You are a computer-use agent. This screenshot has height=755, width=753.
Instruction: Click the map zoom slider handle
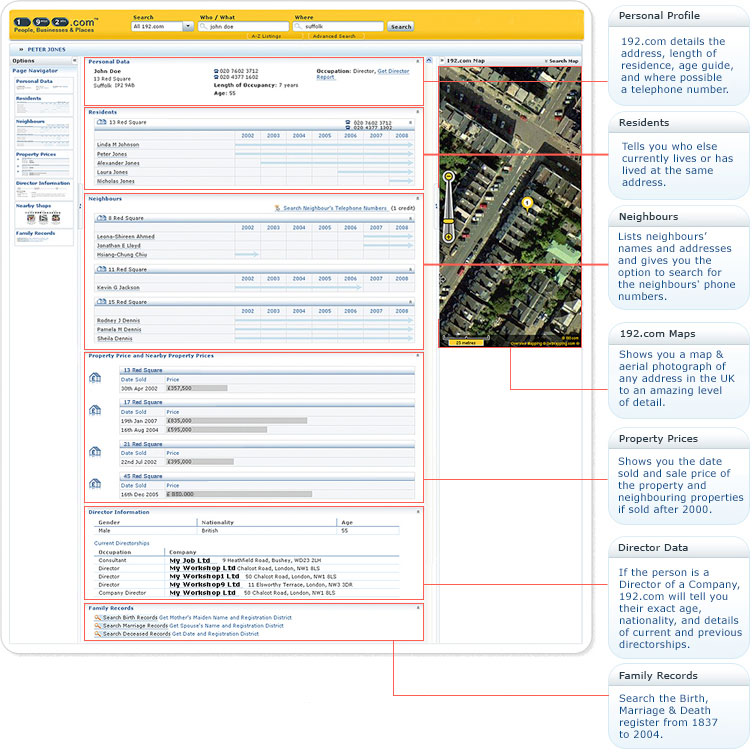pos(449,221)
